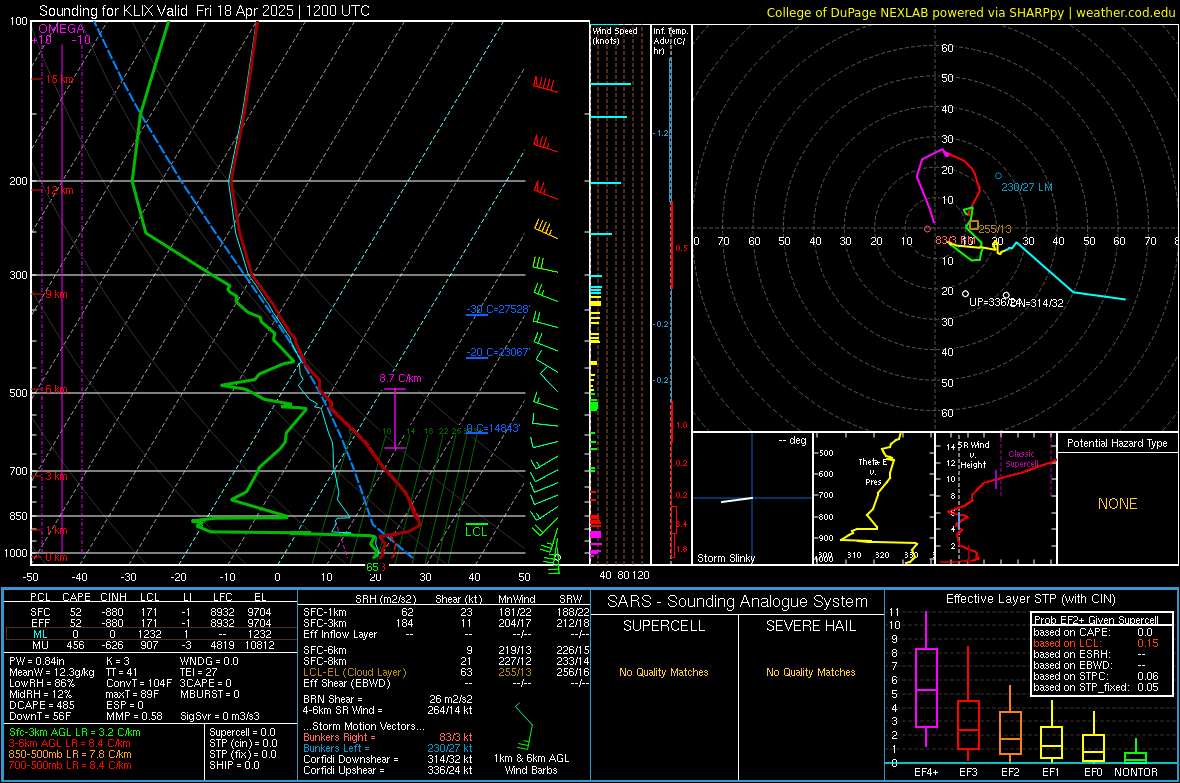Image resolution: width=1180 pixels, height=783 pixels.
Task: Click the SigSvr = 0 m3/s3 value
Action: pyautogui.click(x=219, y=716)
